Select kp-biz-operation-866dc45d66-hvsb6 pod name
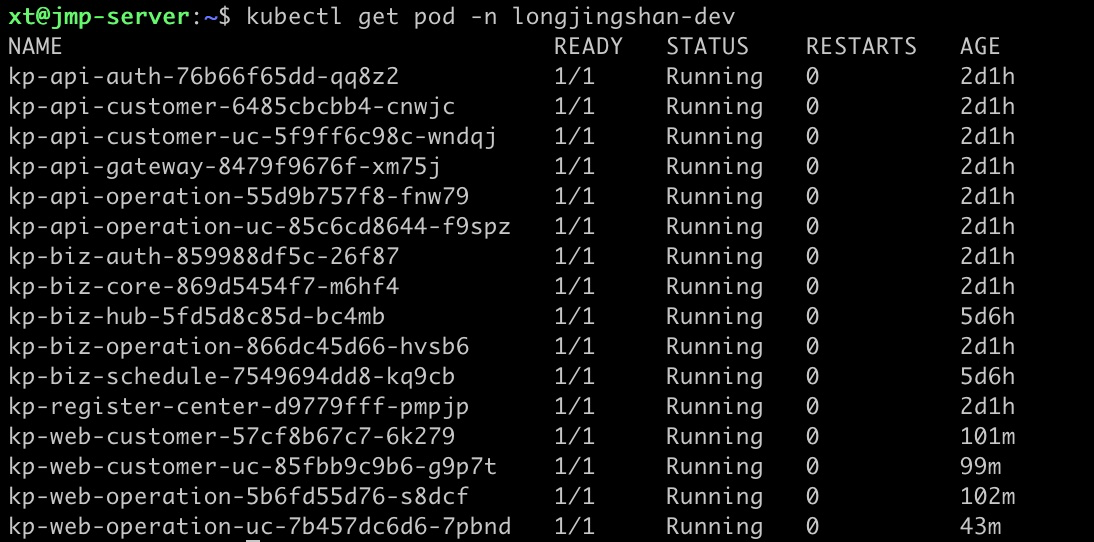Screen dimensions: 1094x542 (239, 347)
